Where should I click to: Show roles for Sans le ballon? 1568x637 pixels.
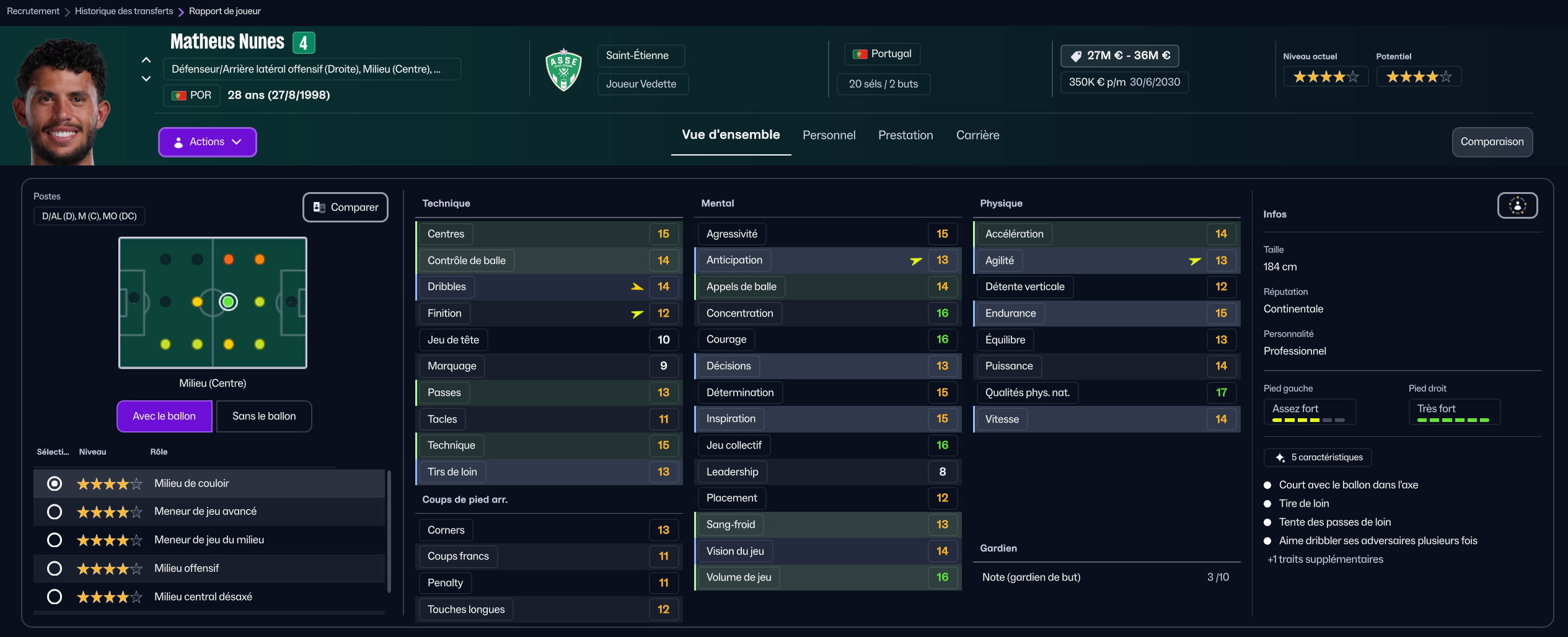(x=264, y=416)
